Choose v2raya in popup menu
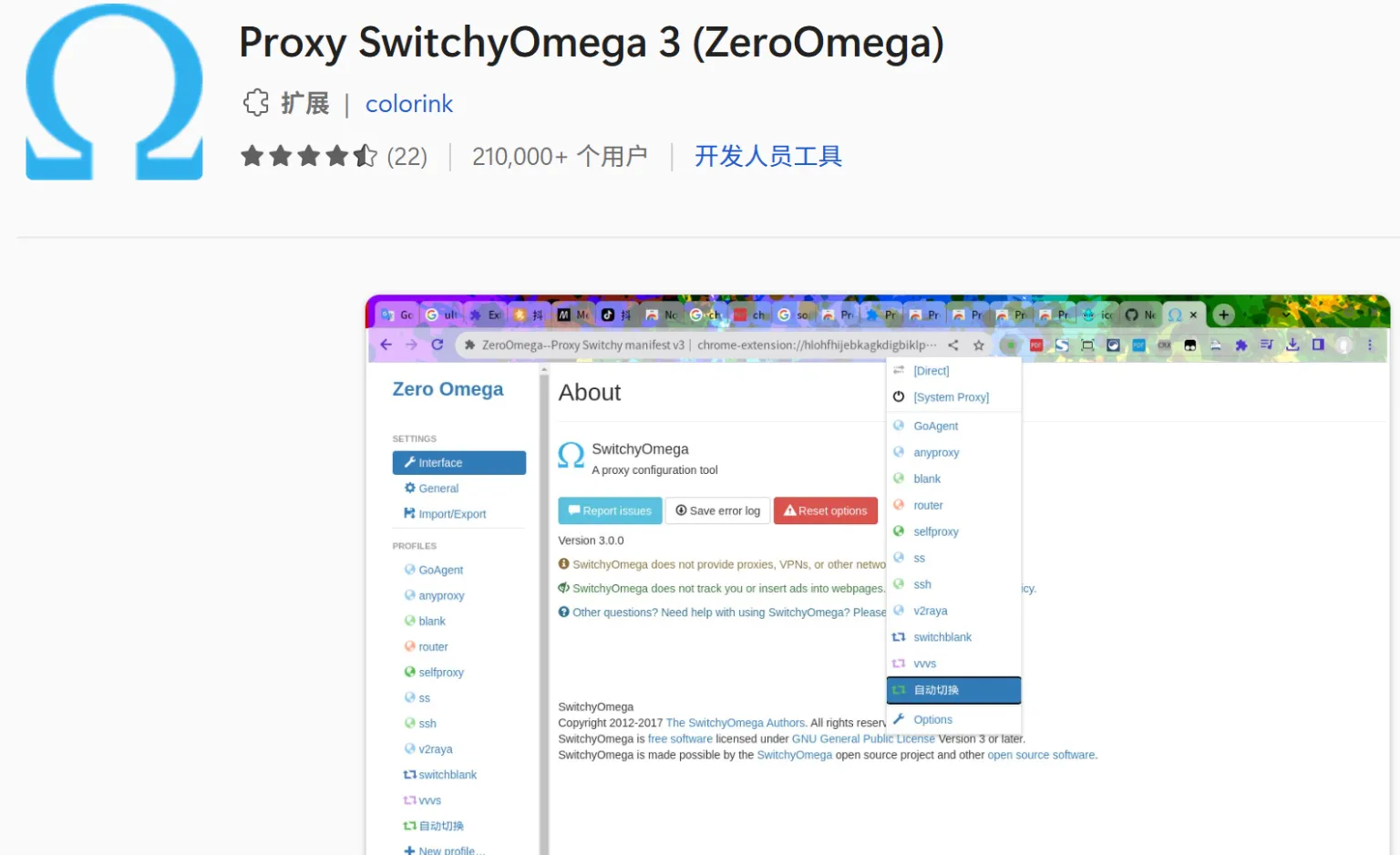This screenshot has height=855, width=1400. 953,611
